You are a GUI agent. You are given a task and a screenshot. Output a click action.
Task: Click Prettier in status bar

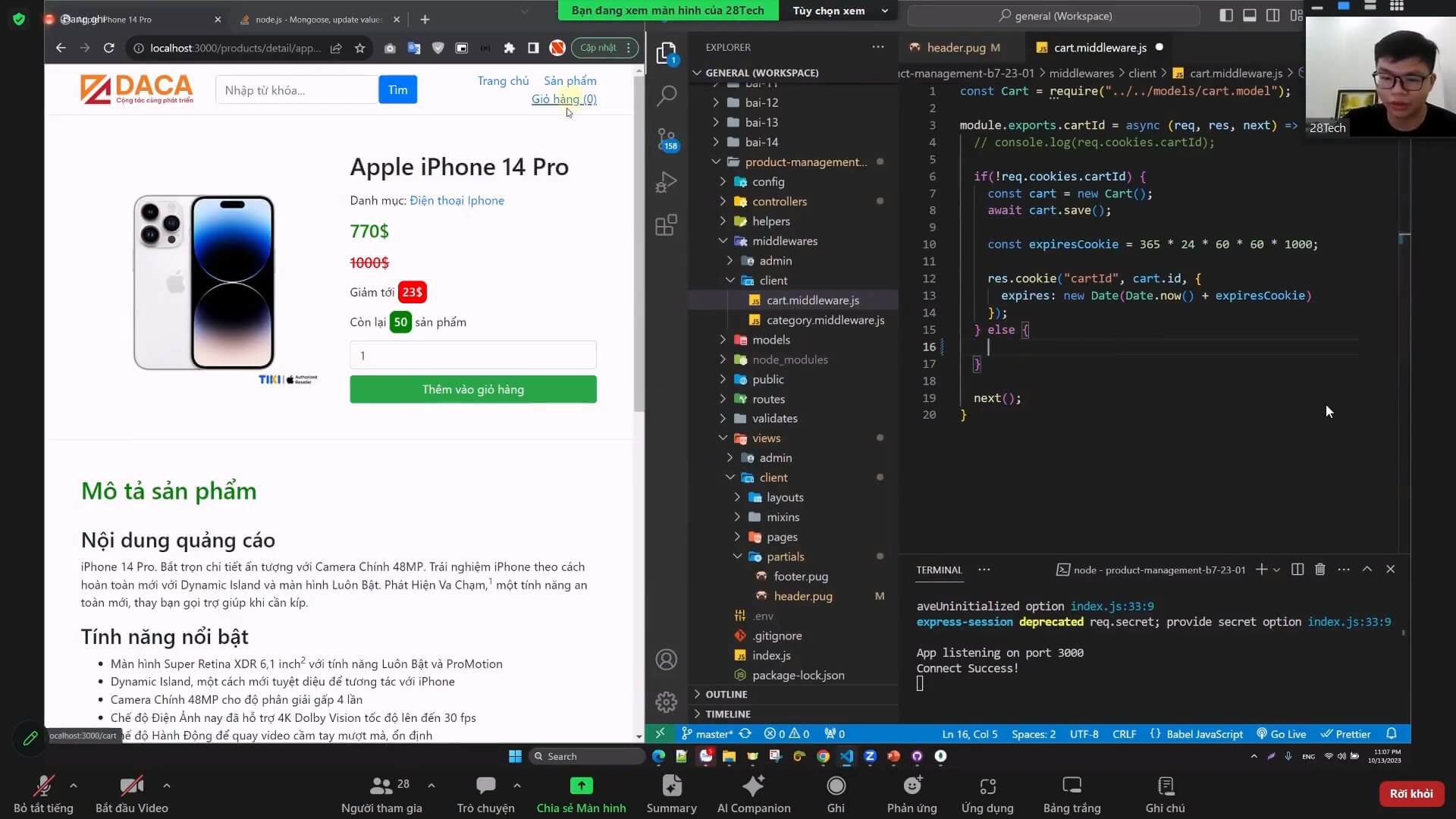coord(1346,734)
